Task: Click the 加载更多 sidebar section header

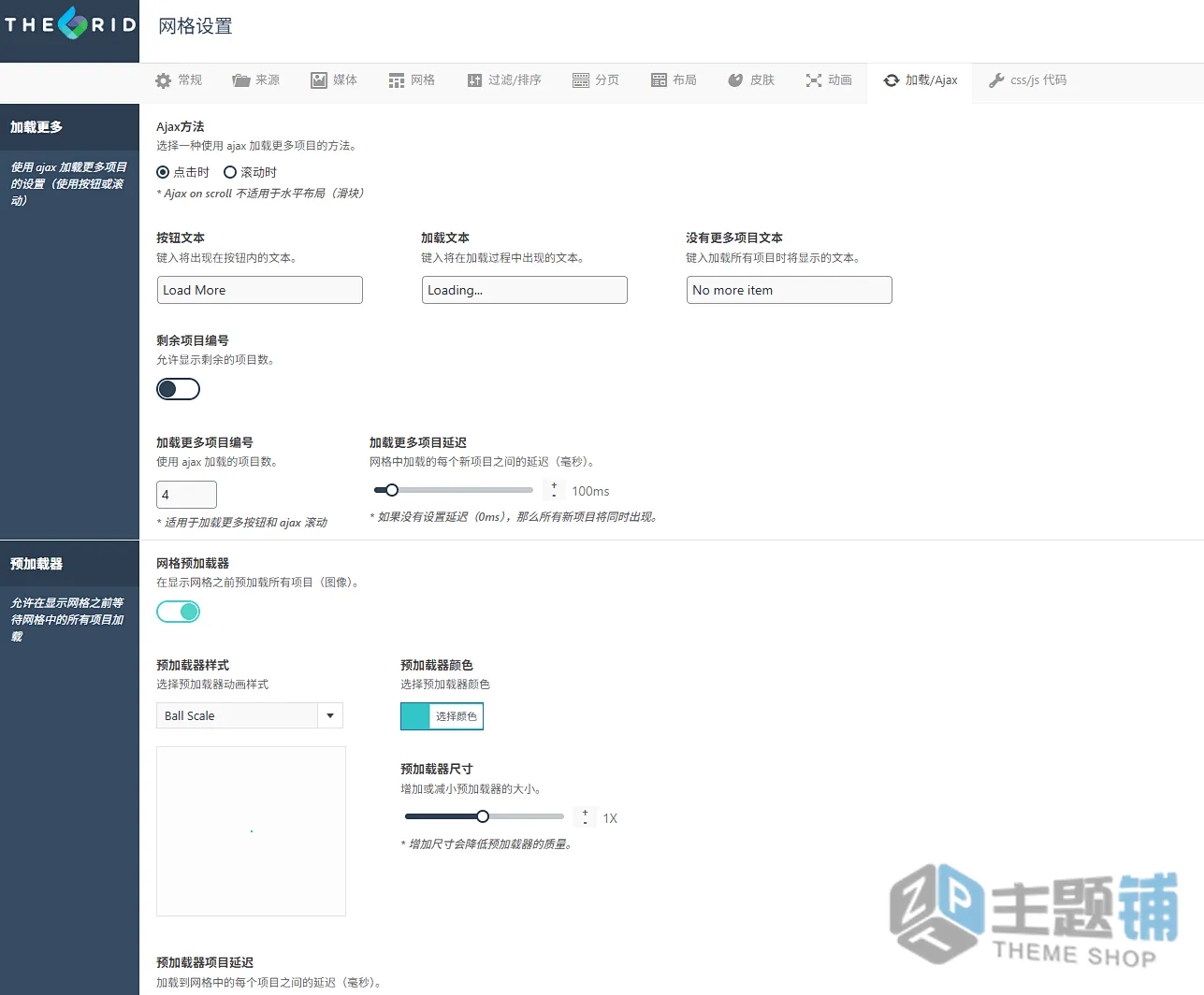Action: 69,127
